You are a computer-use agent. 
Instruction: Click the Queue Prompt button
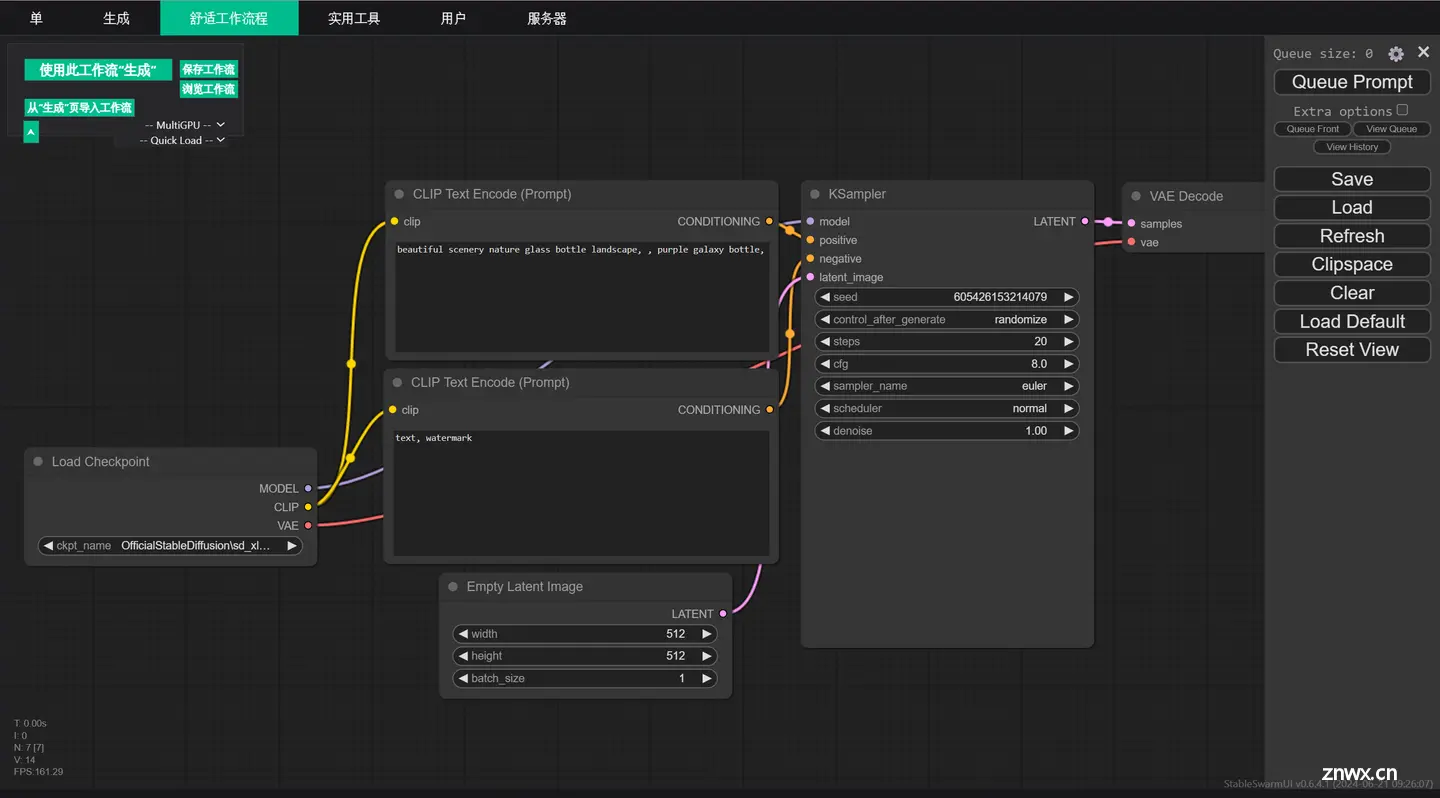click(1352, 82)
